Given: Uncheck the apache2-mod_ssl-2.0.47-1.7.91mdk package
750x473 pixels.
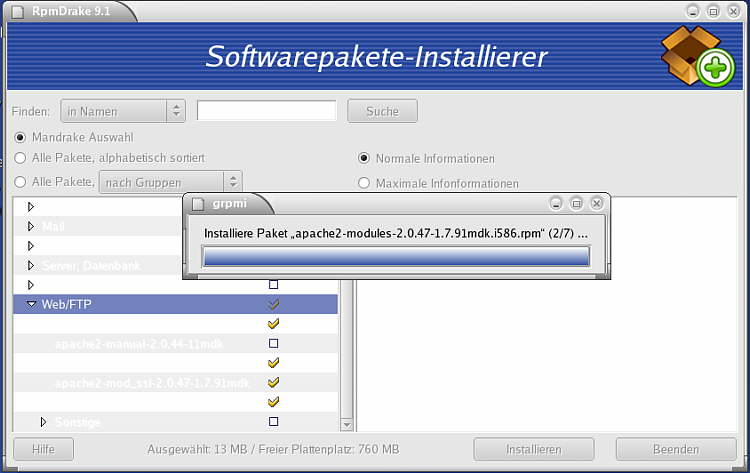Looking at the screenshot, I should [274, 383].
